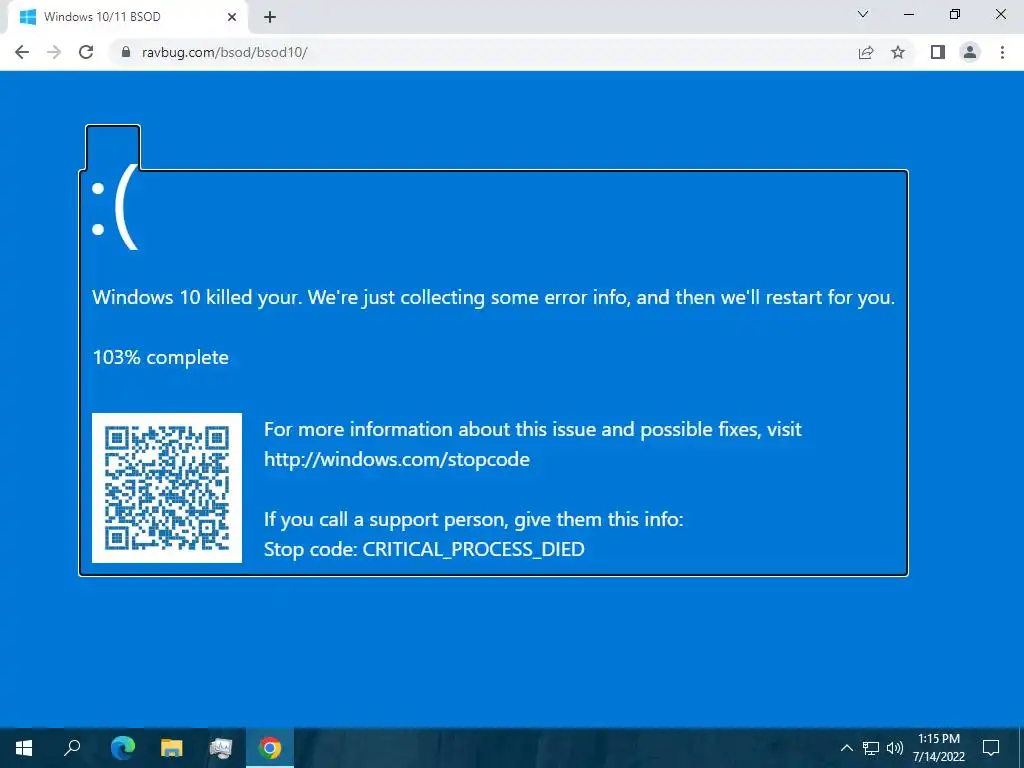Minimize the Chrome window
This screenshot has height=768, width=1024.
908,14
